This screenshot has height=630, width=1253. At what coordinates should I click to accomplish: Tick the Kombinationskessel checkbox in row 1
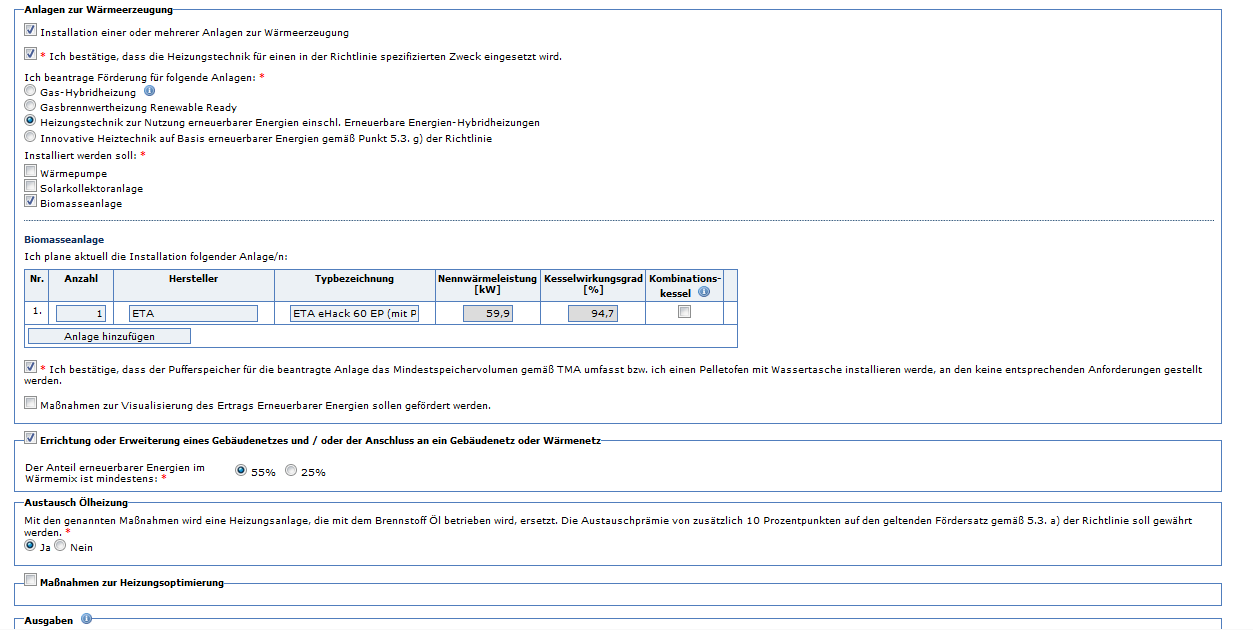pyautogui.click(x=684, y=312)
